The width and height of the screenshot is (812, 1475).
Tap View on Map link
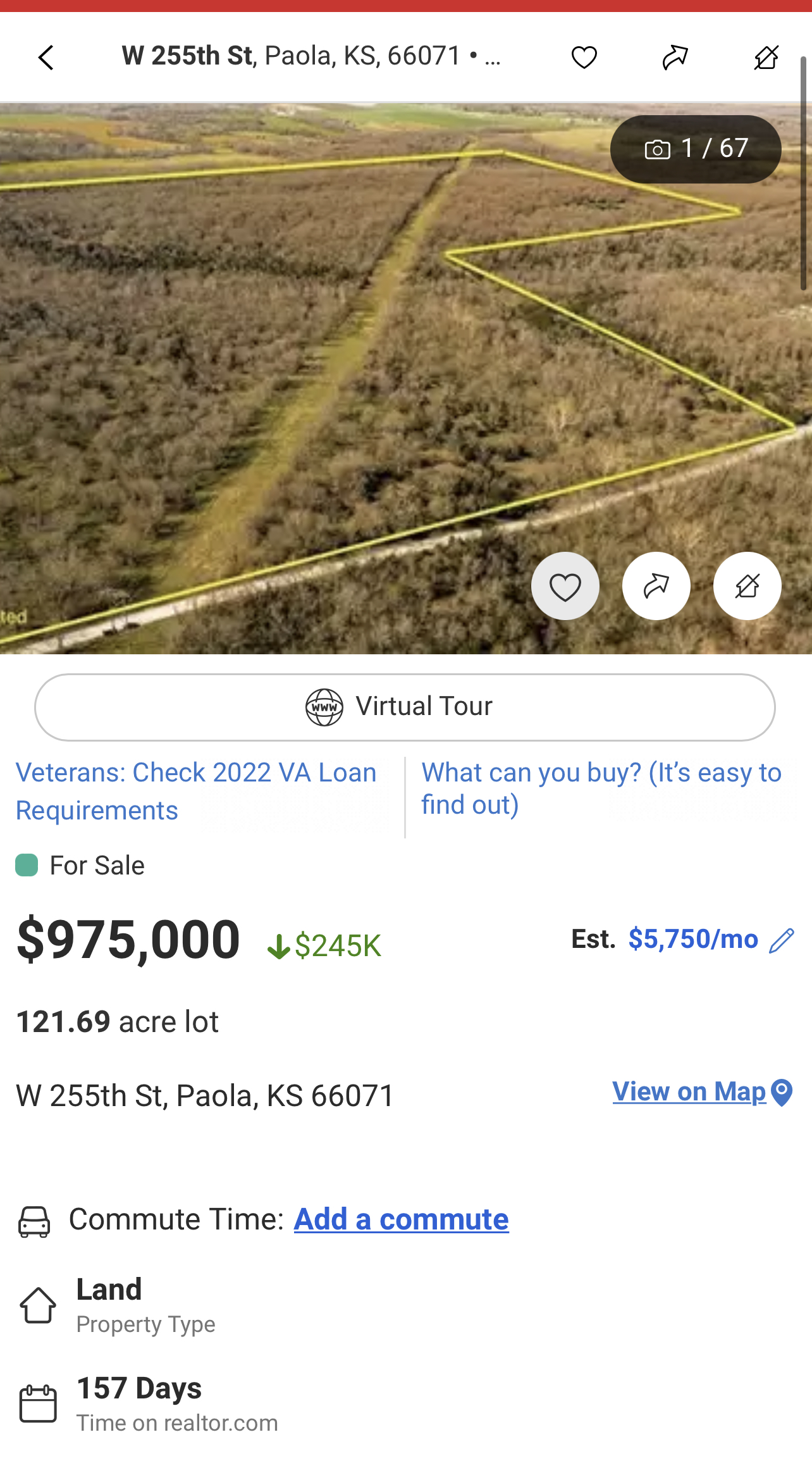[689, 1092]
